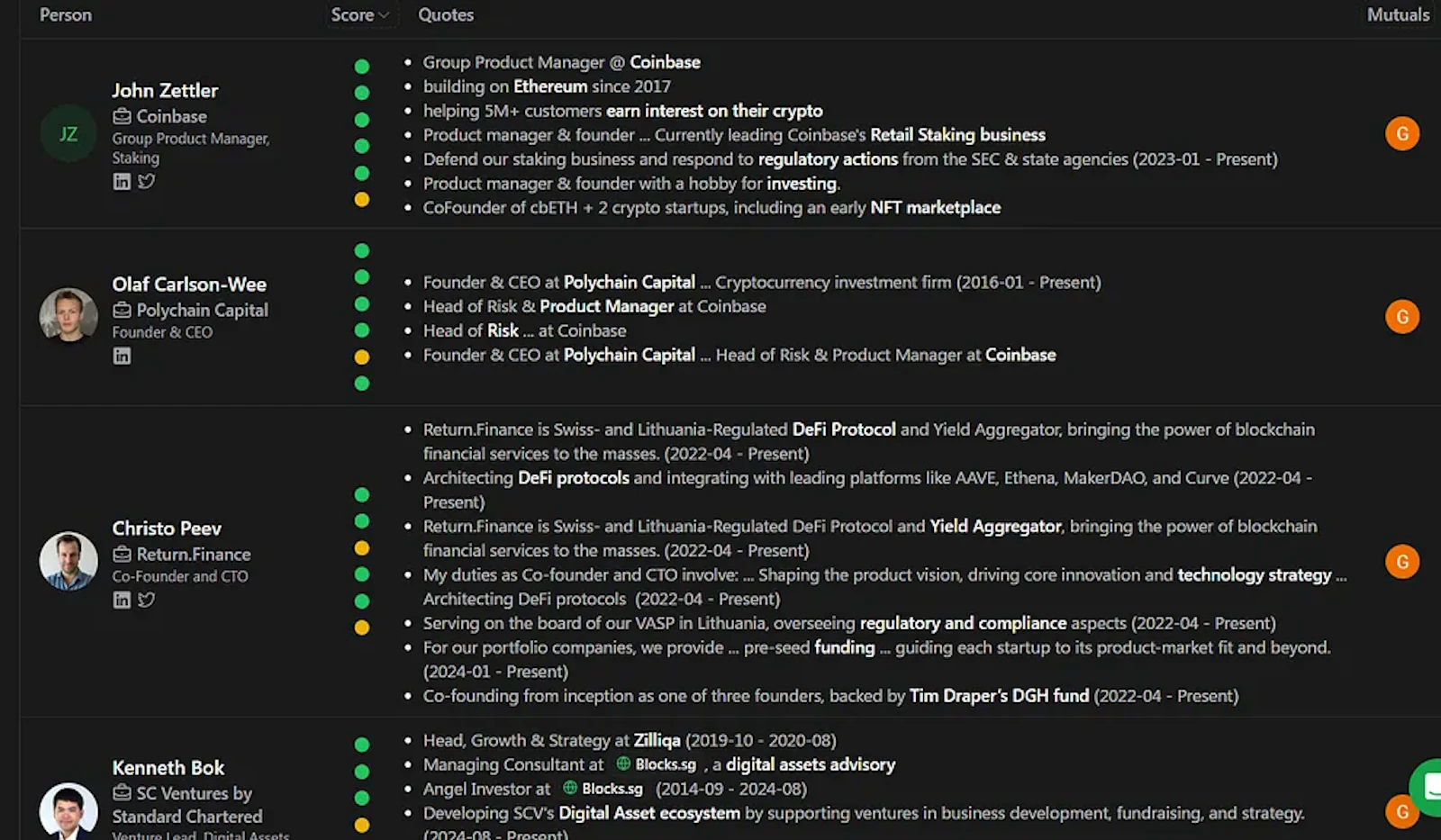Image resolution: width=1441 pixels, height=840 pixels.
Task: Click the Quotes column header
Action: [446, 14]
